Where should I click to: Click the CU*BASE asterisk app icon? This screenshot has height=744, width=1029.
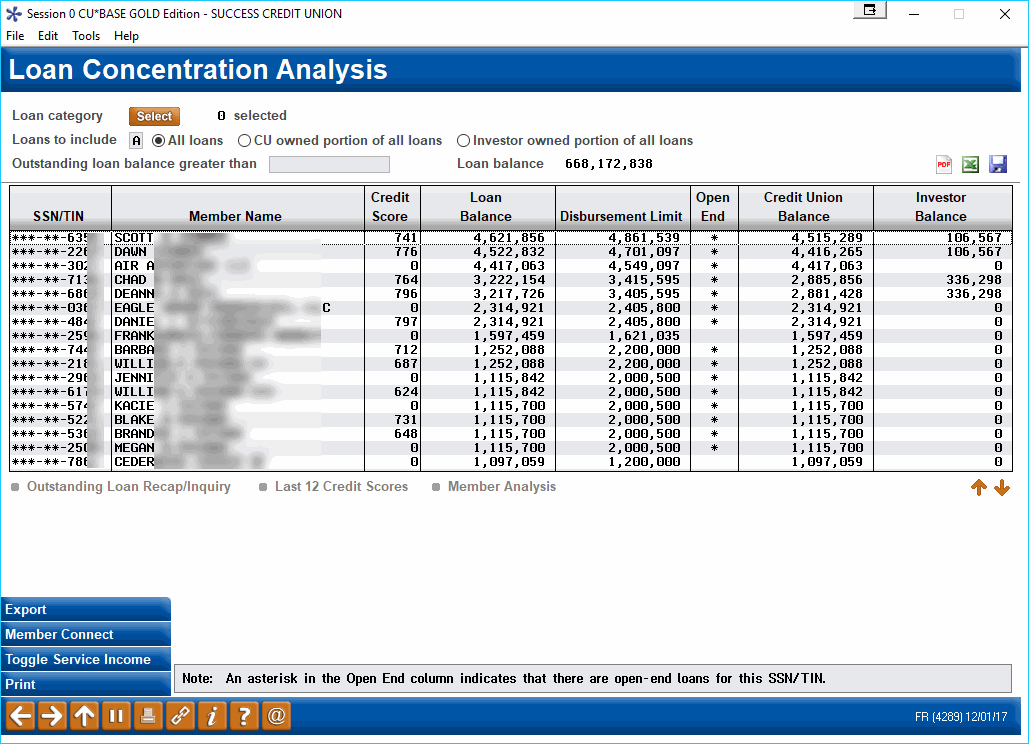point(13,14)
